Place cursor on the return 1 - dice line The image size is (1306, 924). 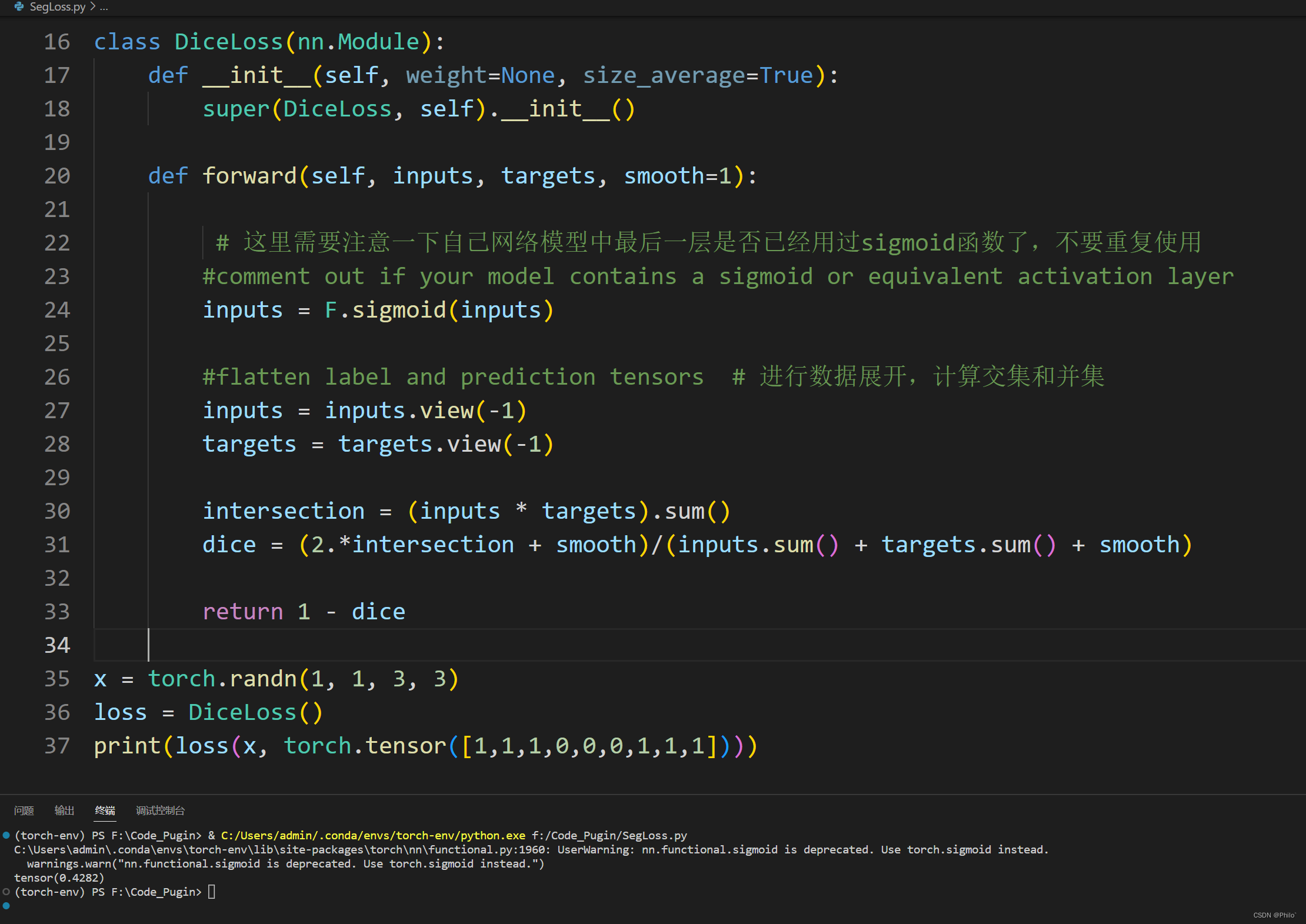(304, 612)
